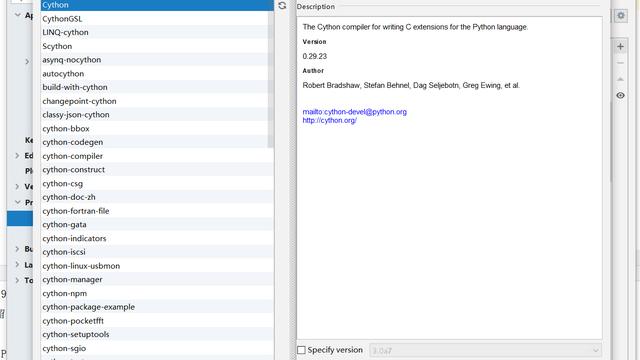Screen dimensions: 640x360
Task: Expand the Ed settings tree node
Action: click(x=17, y=156)
